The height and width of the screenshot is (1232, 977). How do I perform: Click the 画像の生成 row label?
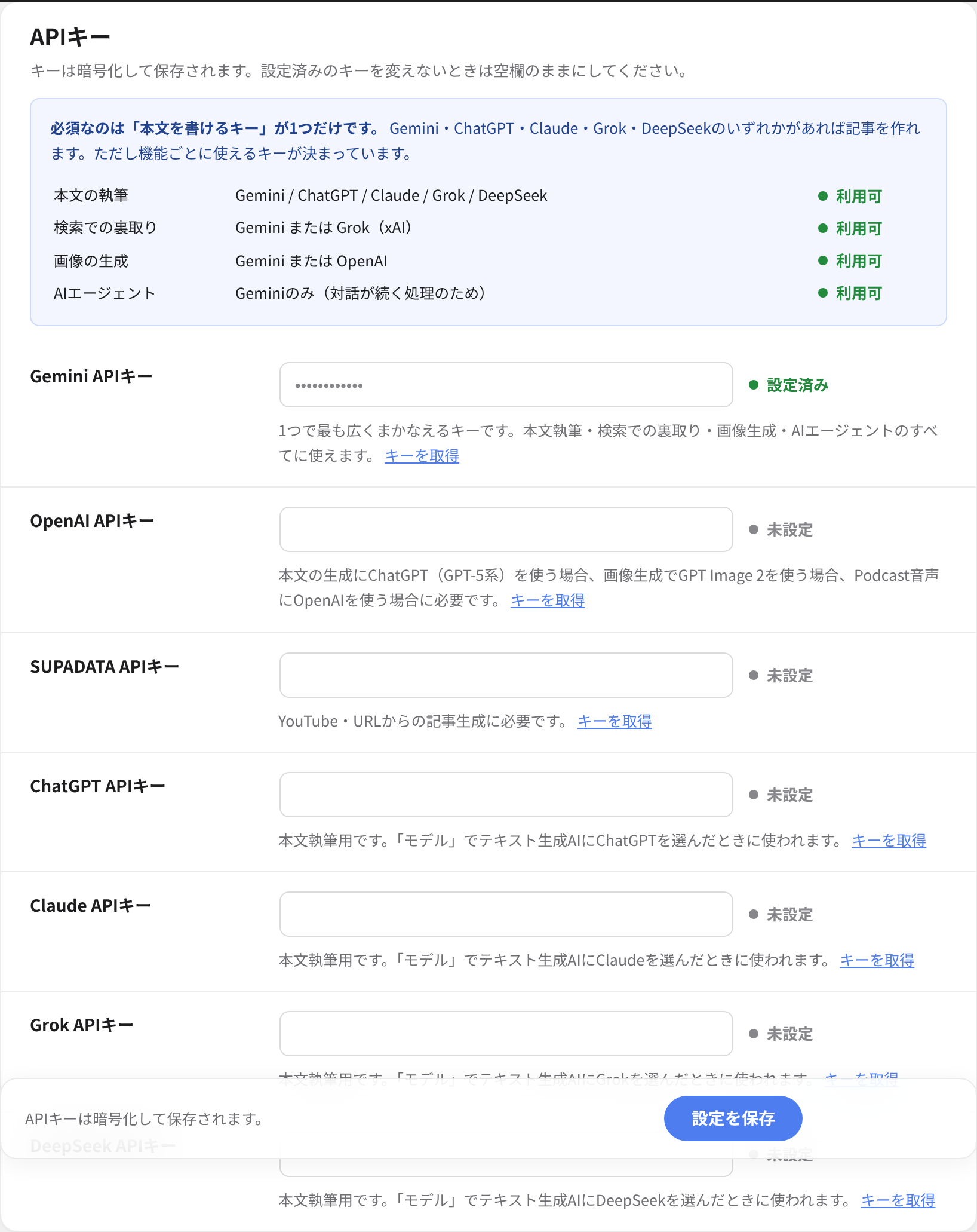tap(91, 261)
